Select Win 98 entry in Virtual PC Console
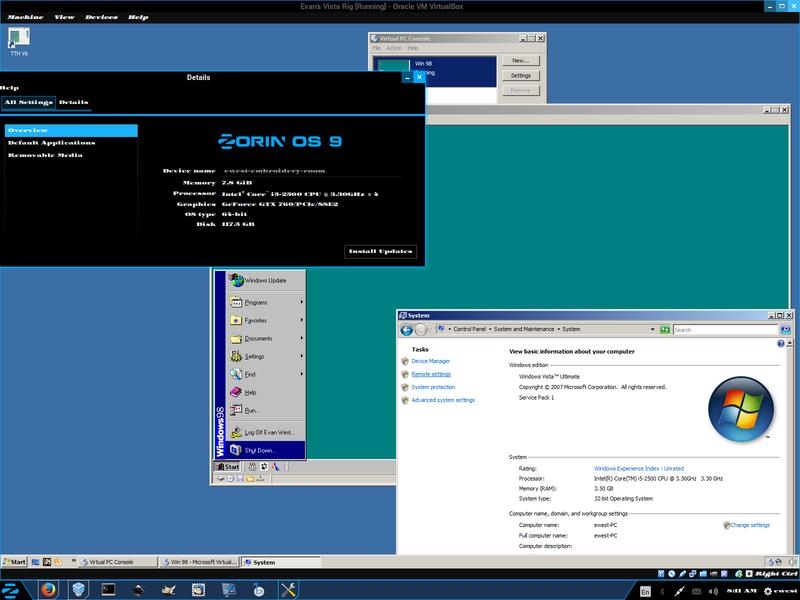The width and height of the screenshot is (800, 600). 435,70
